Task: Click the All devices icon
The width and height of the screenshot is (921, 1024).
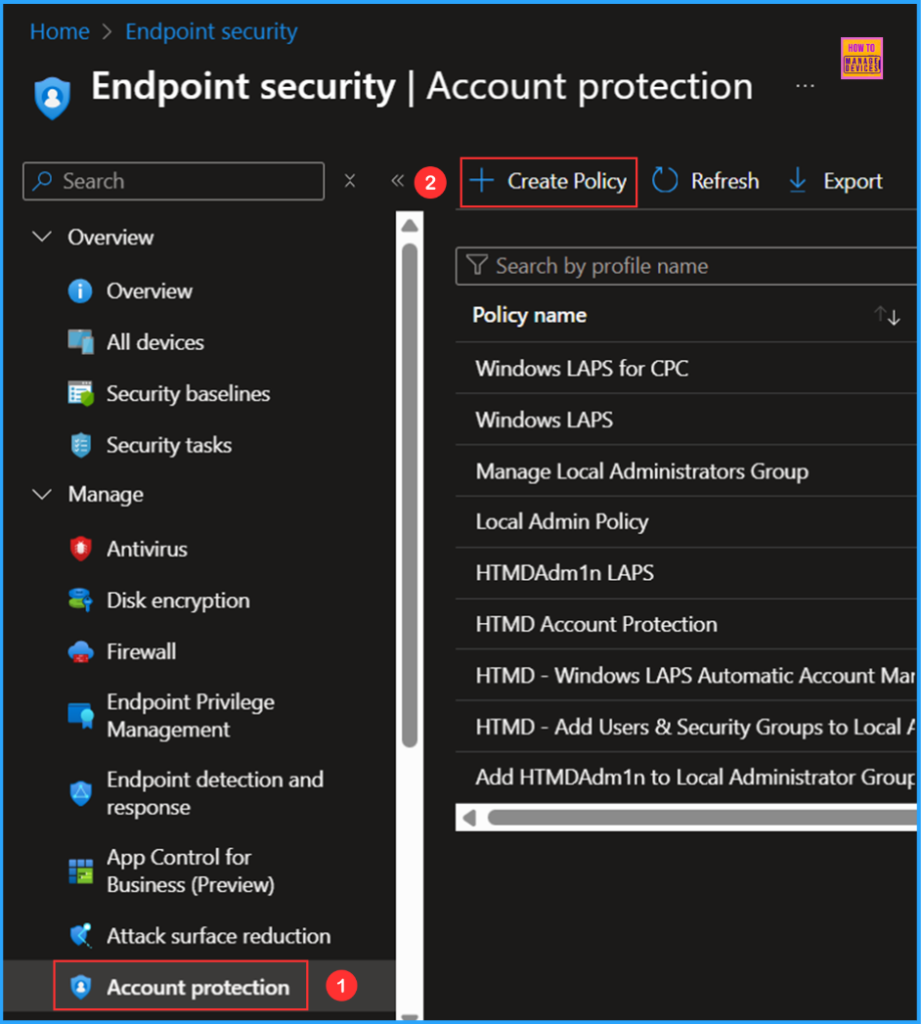Action: click(x=80, y=342)
